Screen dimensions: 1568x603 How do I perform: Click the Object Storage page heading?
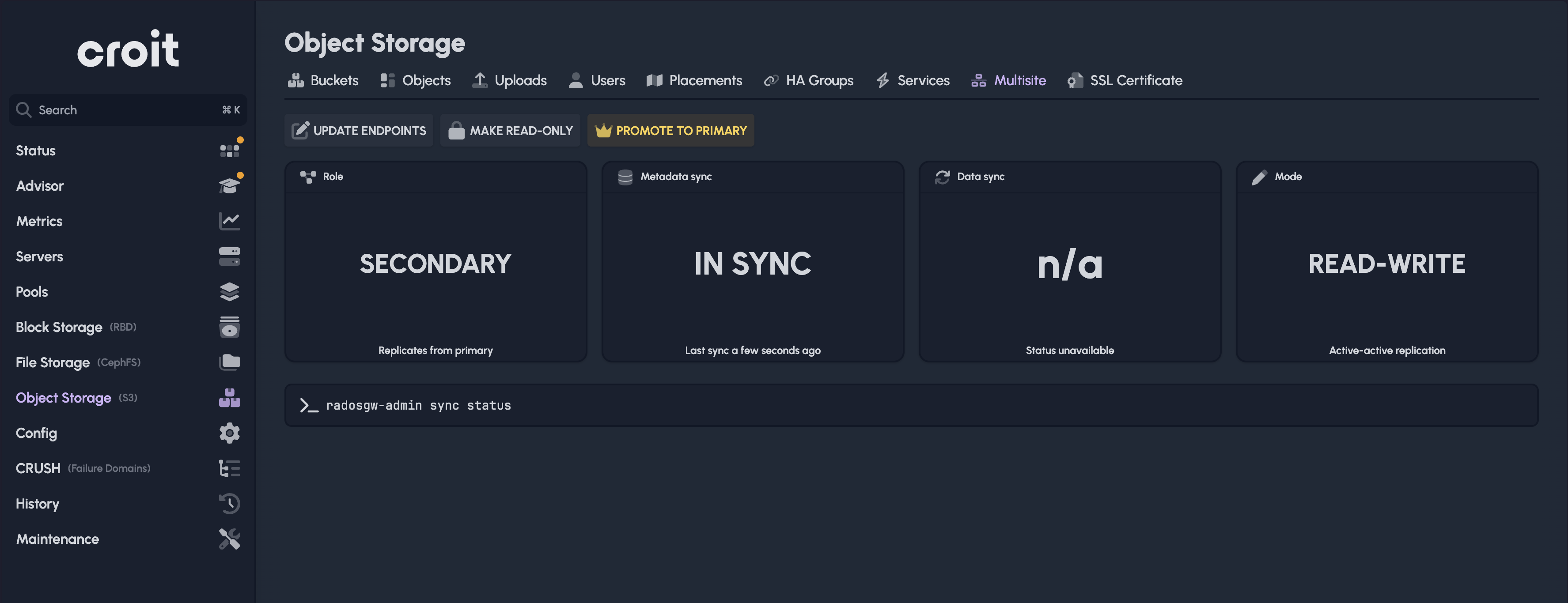(375, 42)
